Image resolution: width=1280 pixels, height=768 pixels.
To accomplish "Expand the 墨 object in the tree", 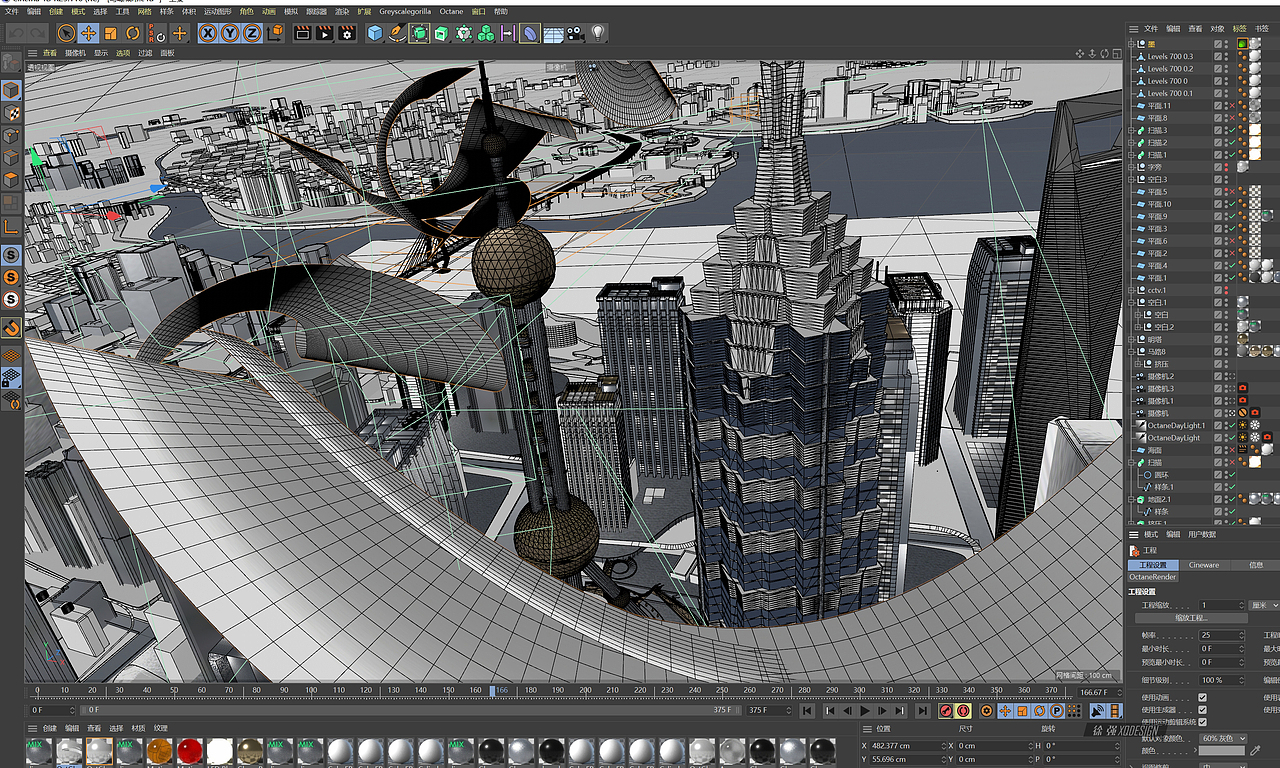I will tap(1131, 44).
